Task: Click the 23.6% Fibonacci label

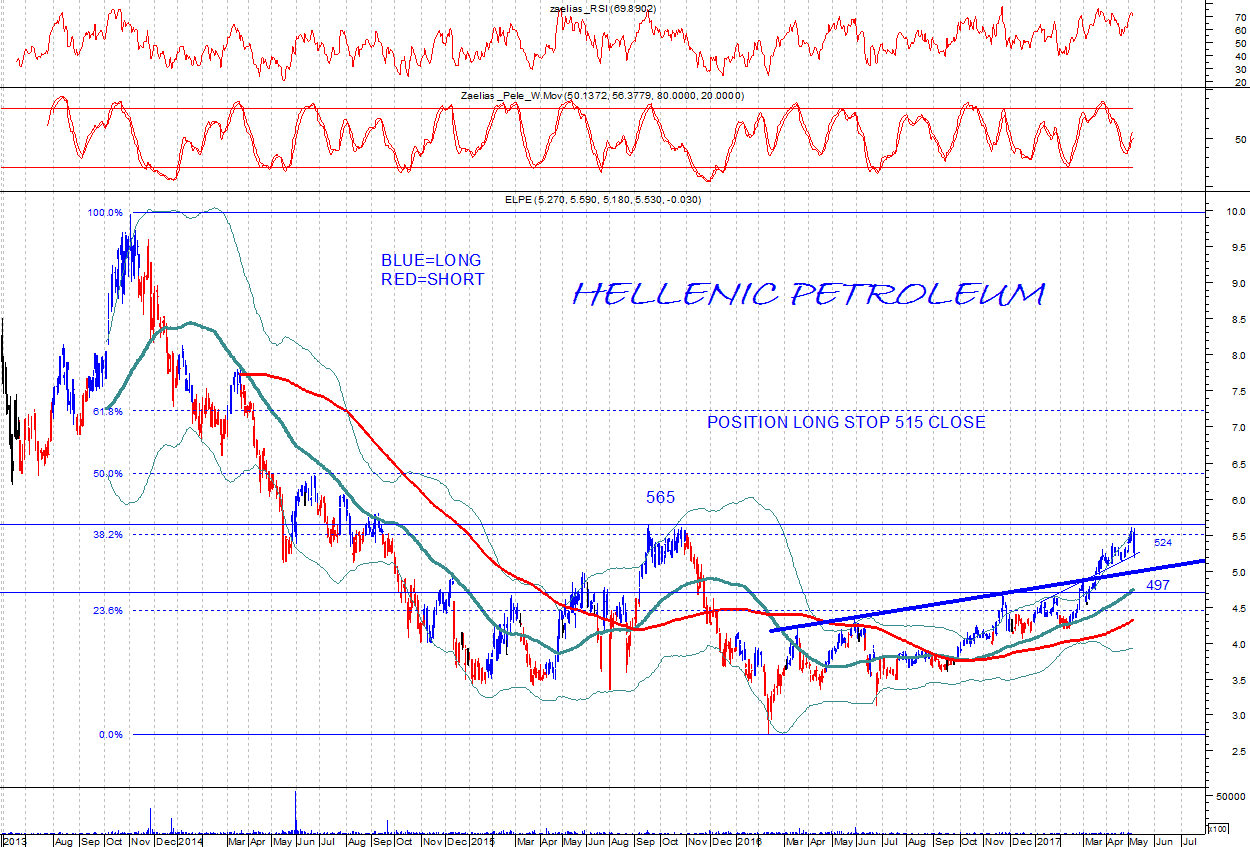Action: (x=108, y=610)
